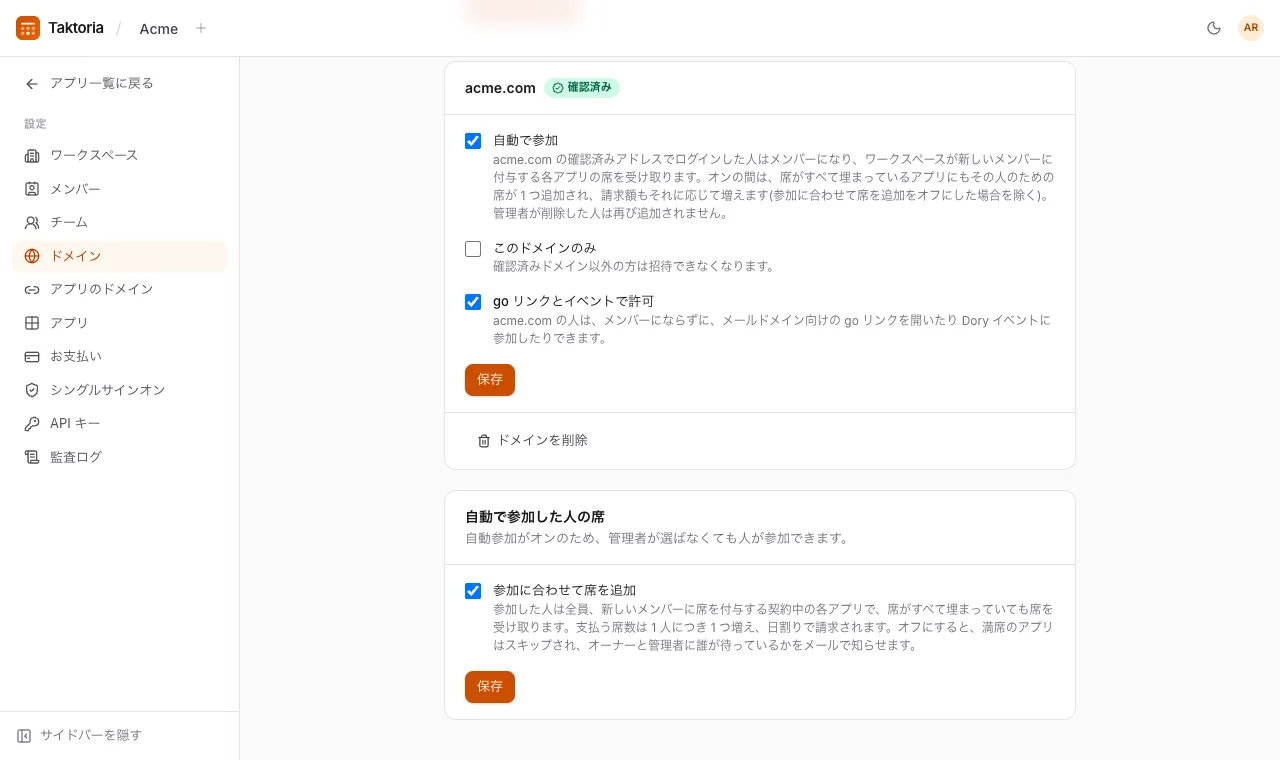Click the アプリのドメイン link icon
Viewport: 1280px width, 760px height.
[32, 290]
